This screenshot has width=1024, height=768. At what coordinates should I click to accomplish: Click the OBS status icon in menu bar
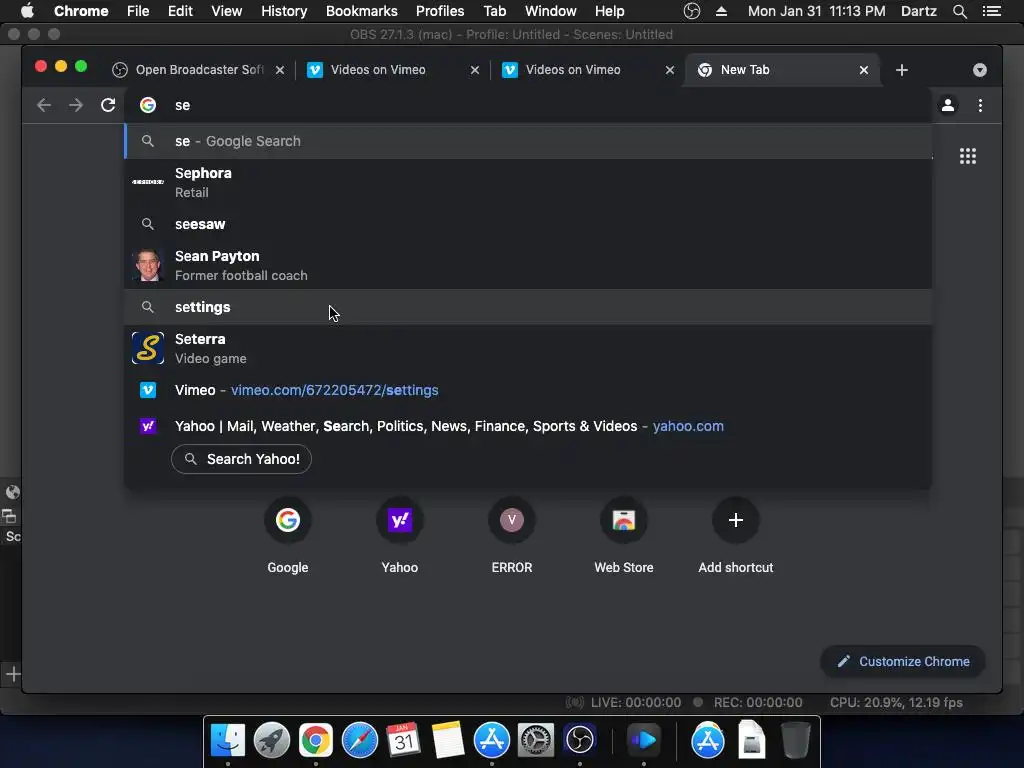click(x=692, y=11)
